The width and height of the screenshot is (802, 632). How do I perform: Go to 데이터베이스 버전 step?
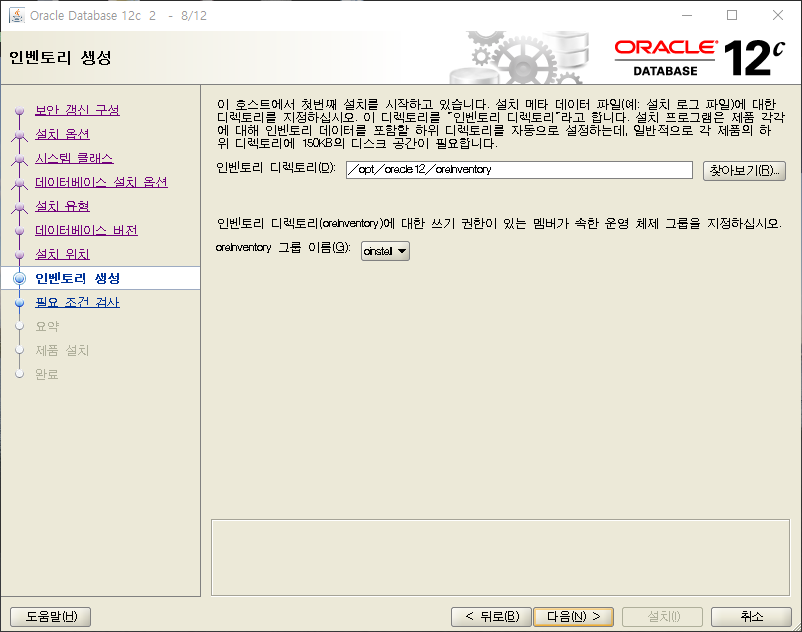tap(86, 230)
